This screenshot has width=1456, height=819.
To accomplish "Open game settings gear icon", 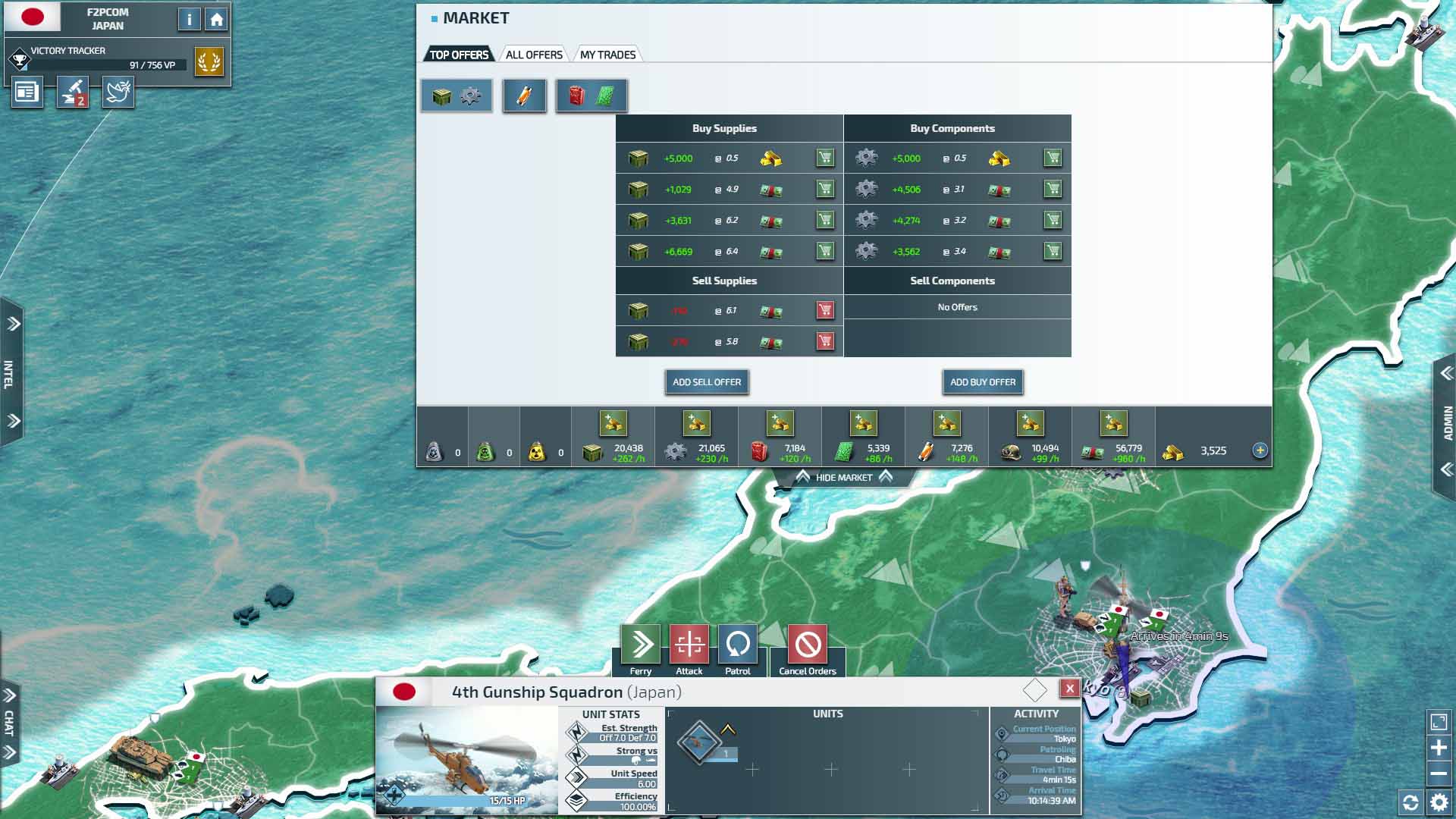I will pyautogui.click(x=1439, y=802).
